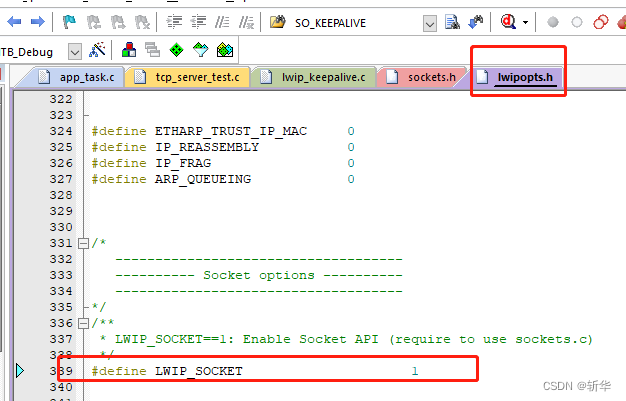
Task: Open Find in Files folder-binoculars icon
Action: 278,22
